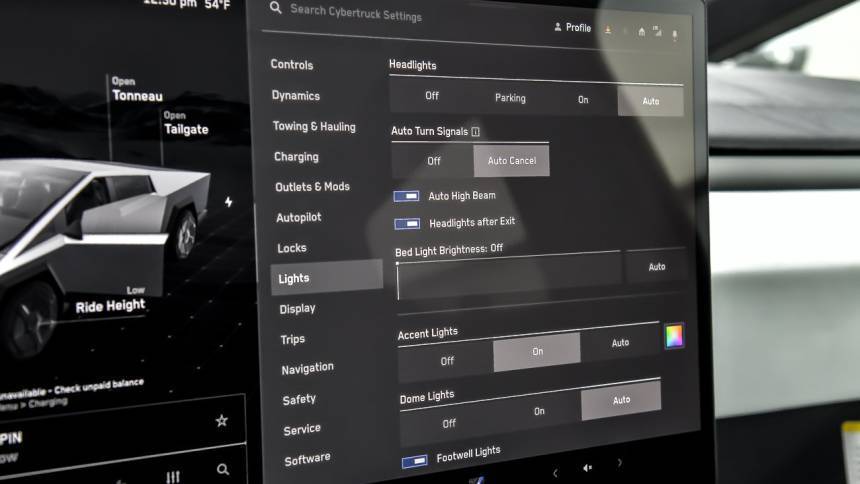This screenshot has height=484, width=860.
Task: Open the Service settings section
Action: [x=302, y=430]
